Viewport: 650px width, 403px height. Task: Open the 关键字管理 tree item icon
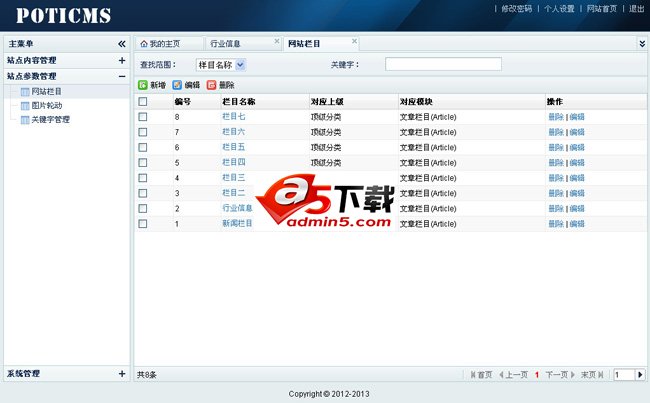tap(25, 120)
